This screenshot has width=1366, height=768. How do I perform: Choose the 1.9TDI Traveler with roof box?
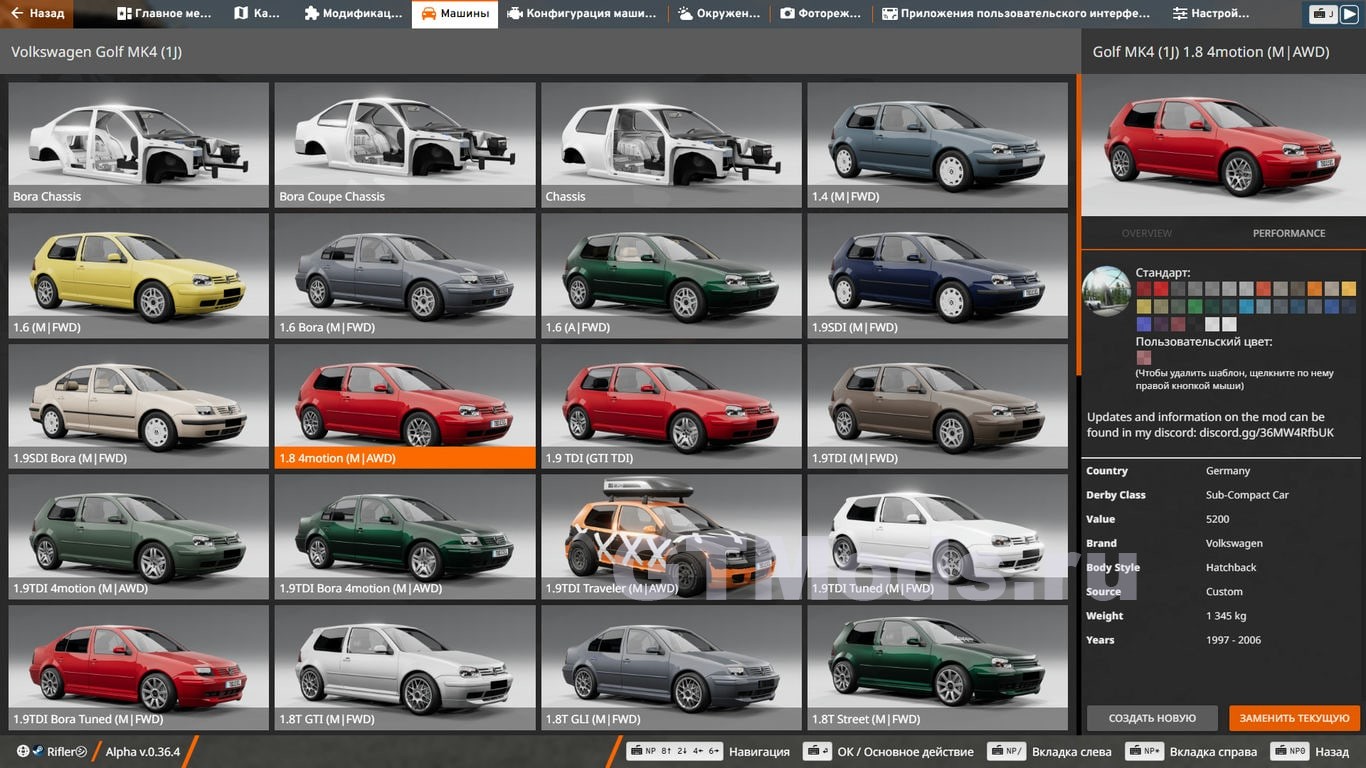tap(671, 537)
